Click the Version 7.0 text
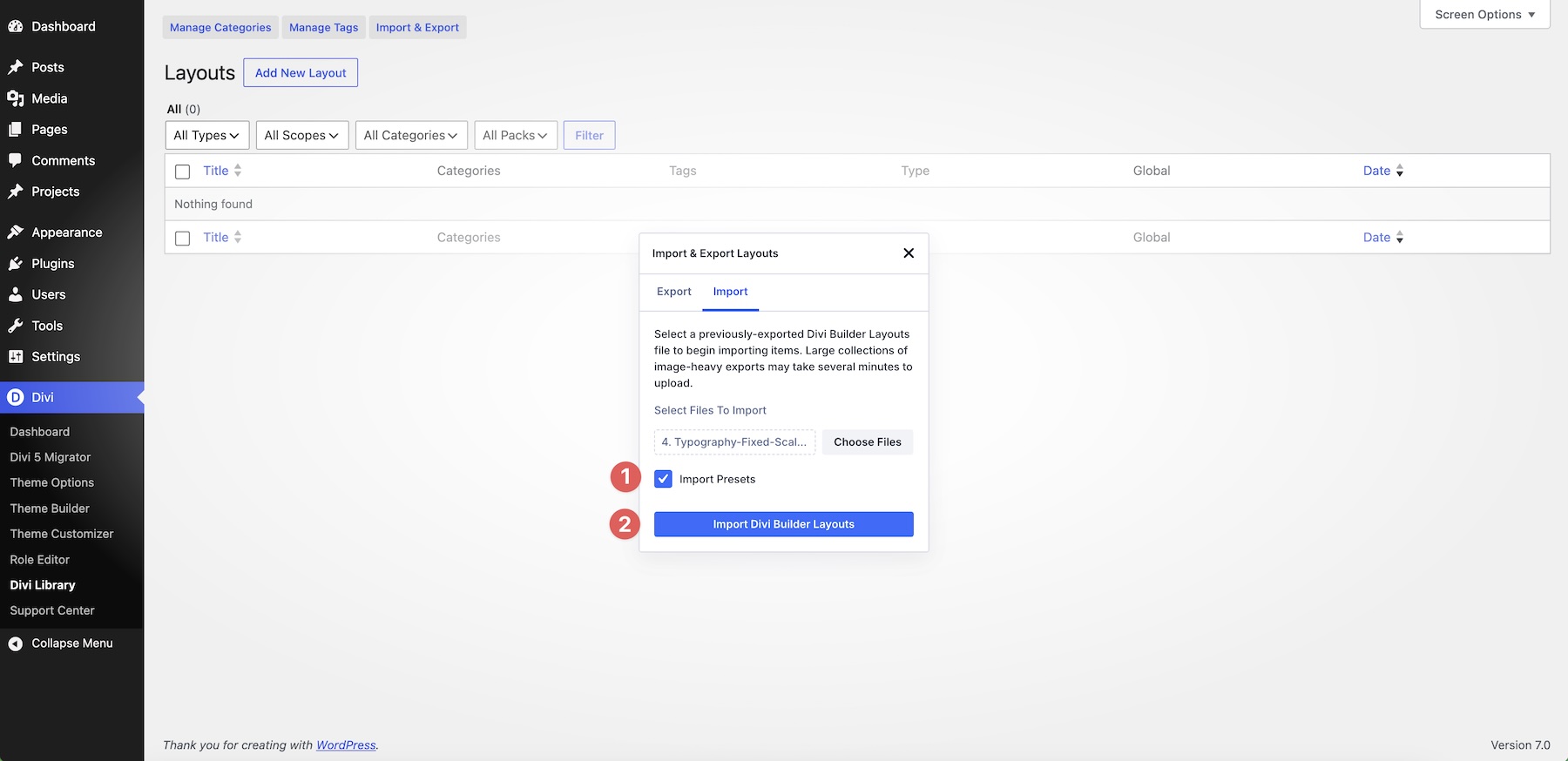This screenshot has height=761, width=1568. tap(1520, 745)
